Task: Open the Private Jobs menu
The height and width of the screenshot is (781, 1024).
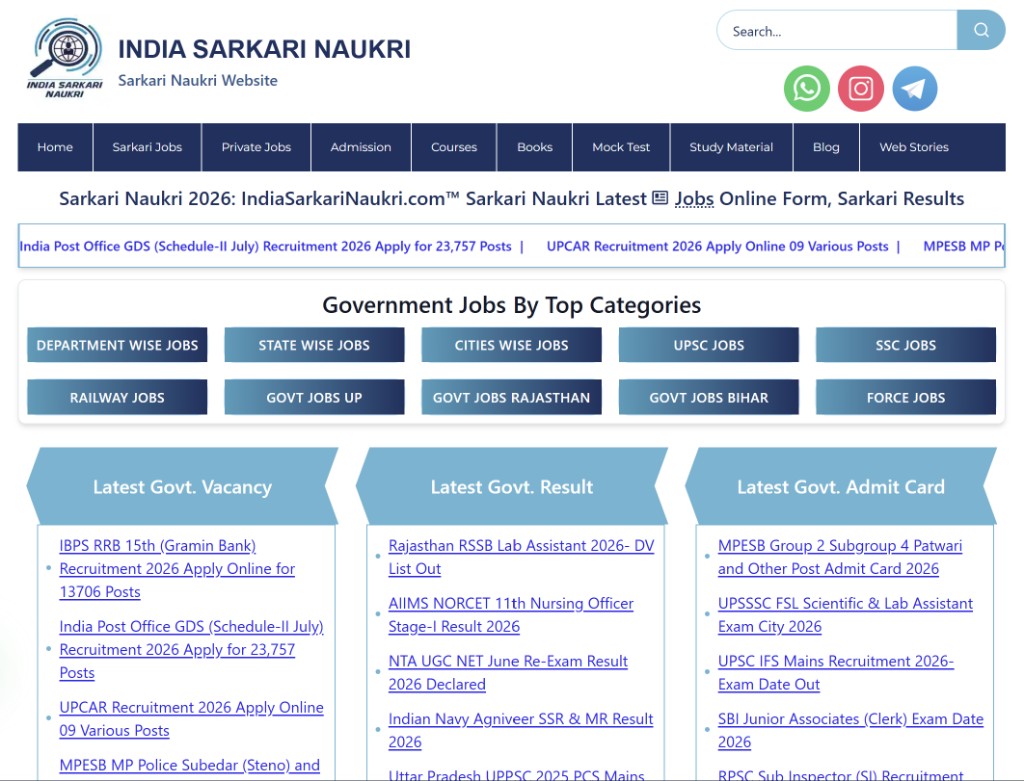Action: [256, 147]
